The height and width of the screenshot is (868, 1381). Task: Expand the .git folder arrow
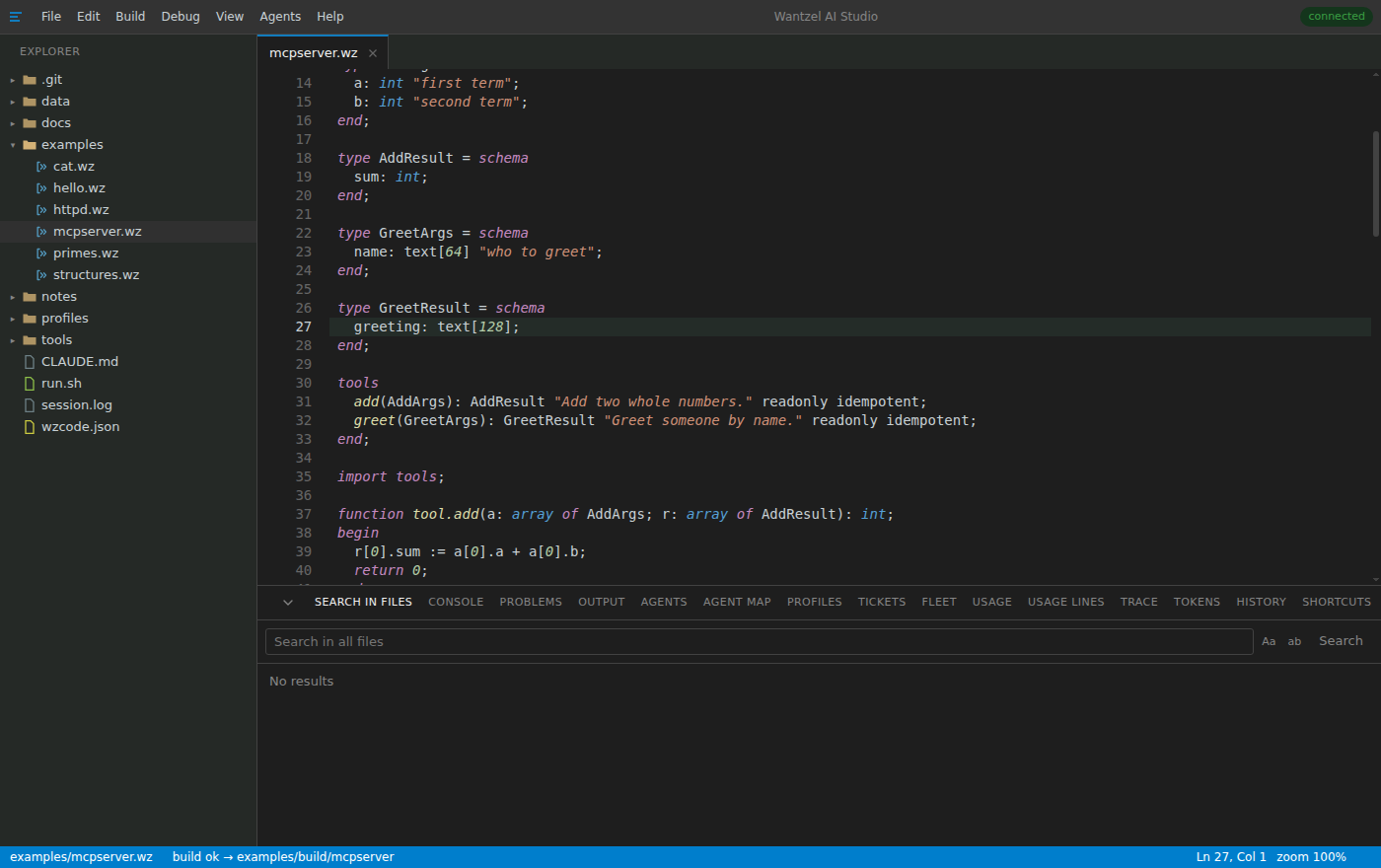13,80
